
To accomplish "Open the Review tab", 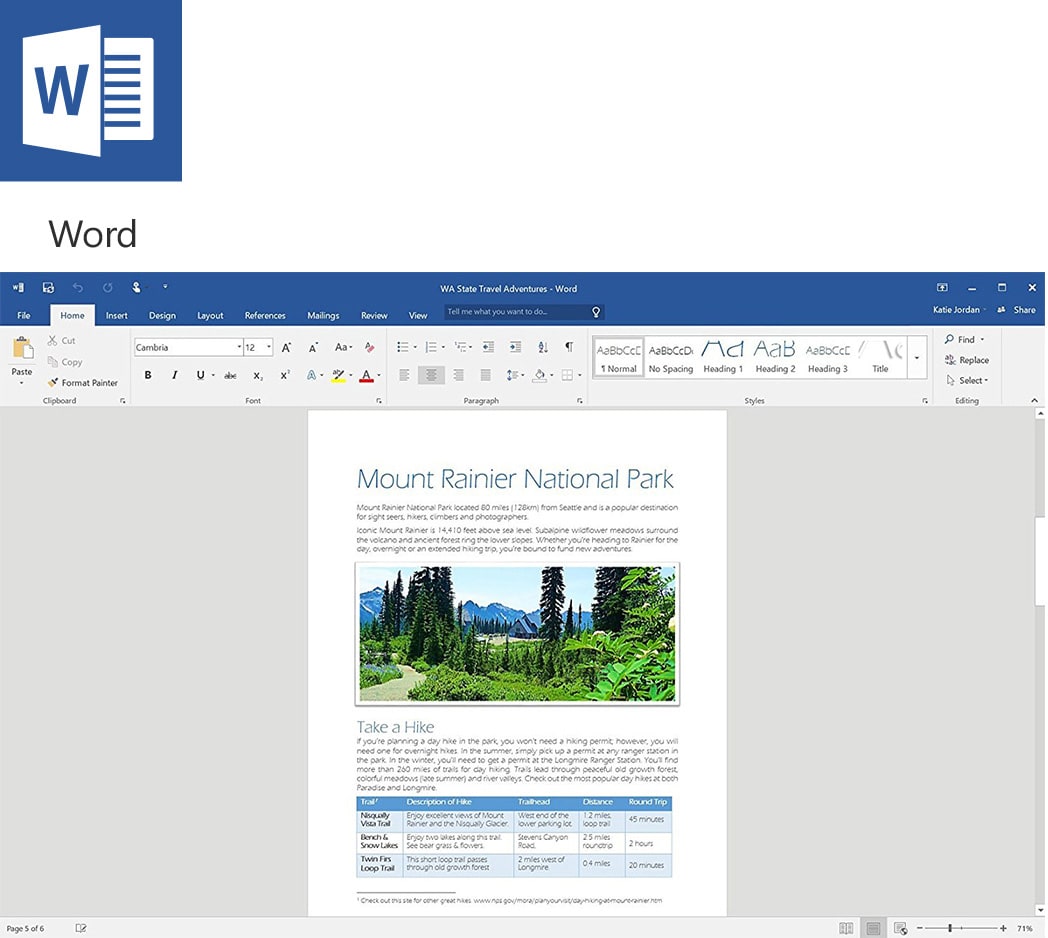I will (x=374, y=316).
